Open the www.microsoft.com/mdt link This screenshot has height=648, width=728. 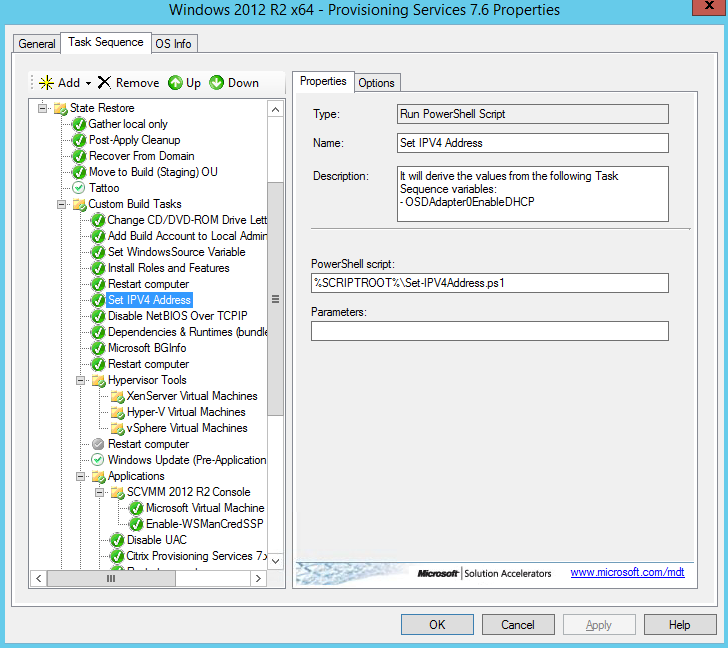pyautogui.click(x=627, y=572)
